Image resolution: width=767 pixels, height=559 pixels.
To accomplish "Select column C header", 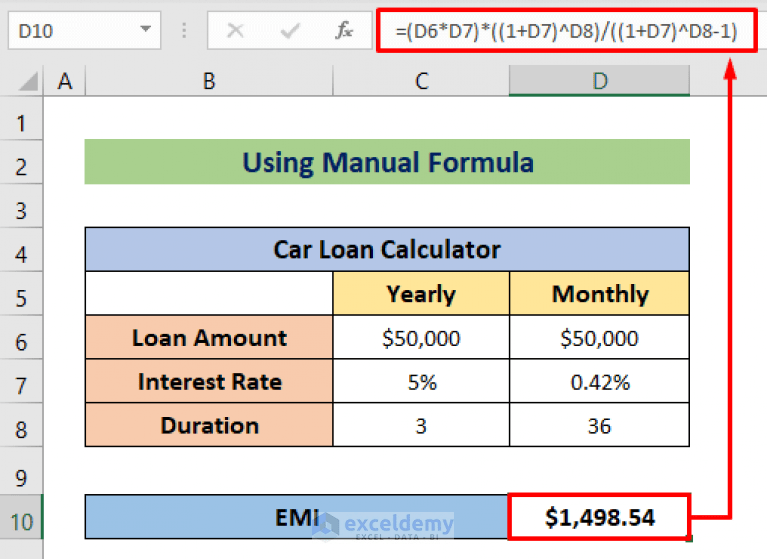I will point(421,81).
